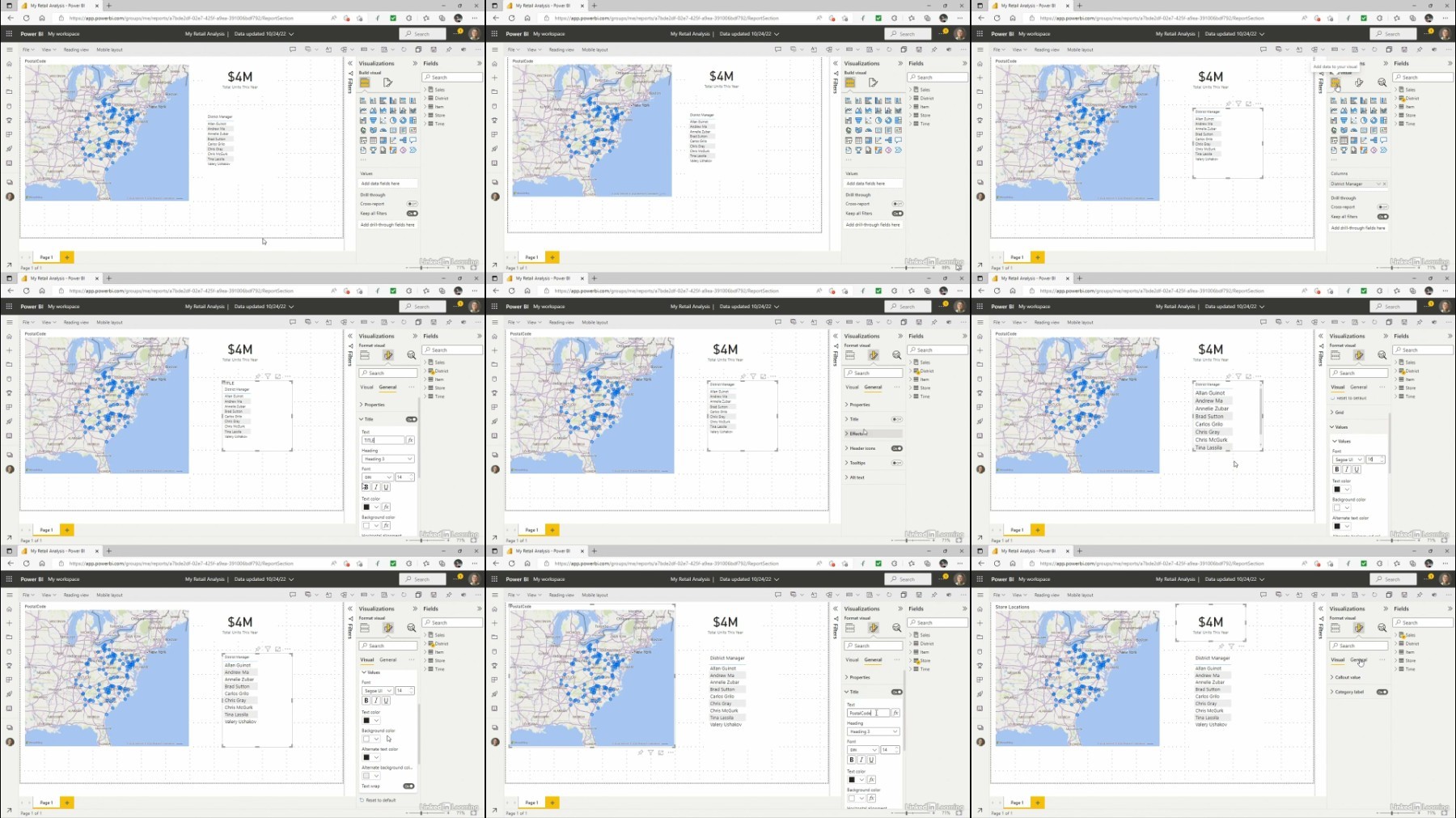Open File menu in top-left frame
This screenshot has height=818, width=1456.
(28, 49)
